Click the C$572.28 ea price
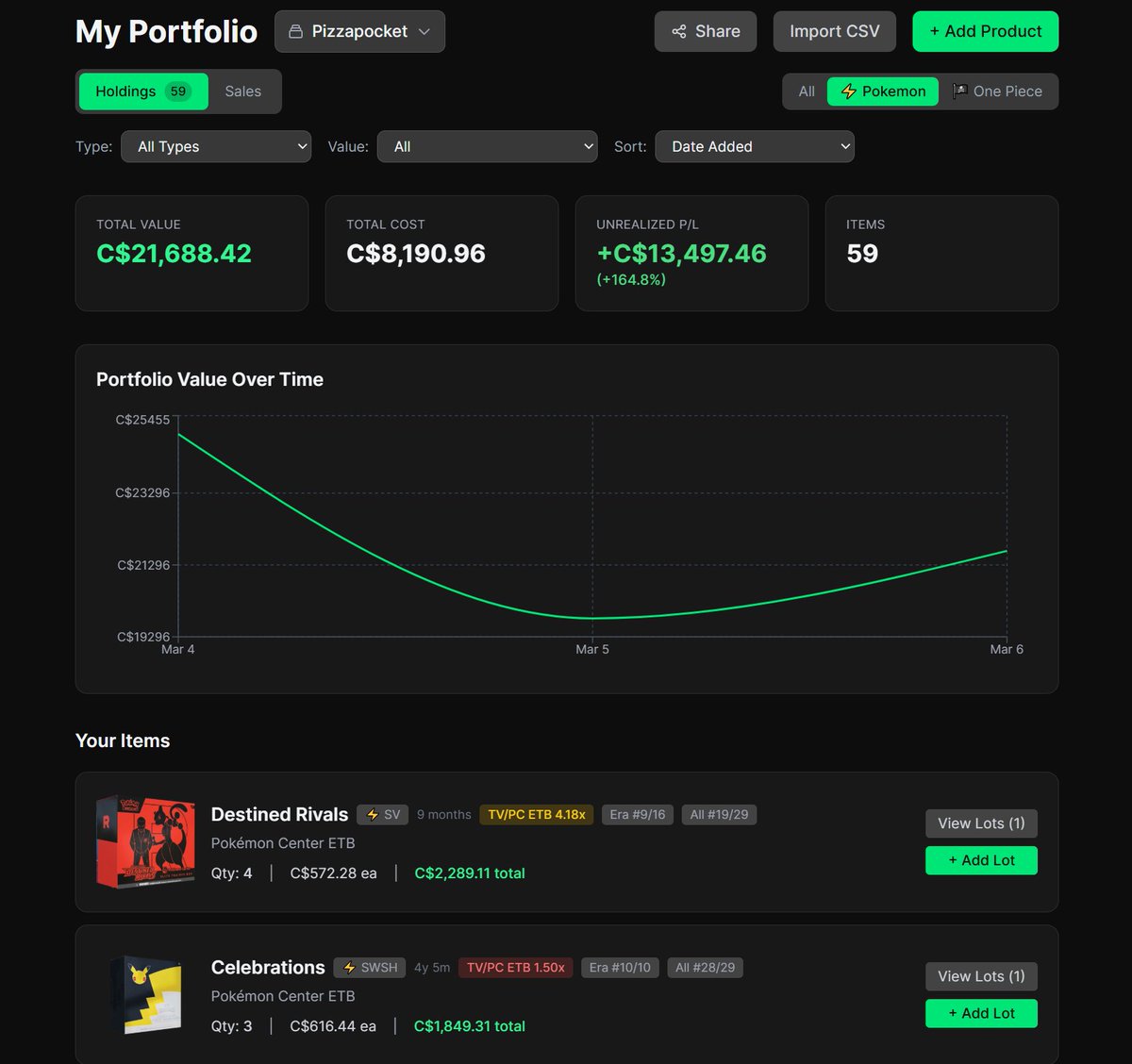 click(333, 873)
